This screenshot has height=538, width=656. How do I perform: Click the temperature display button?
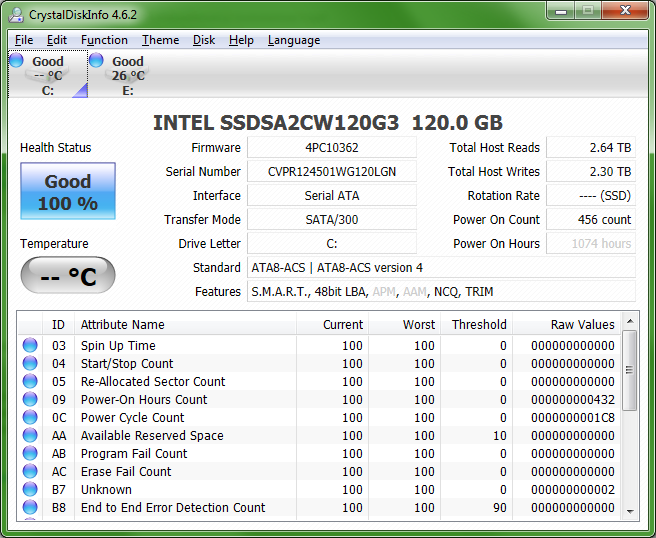[68, 275]
